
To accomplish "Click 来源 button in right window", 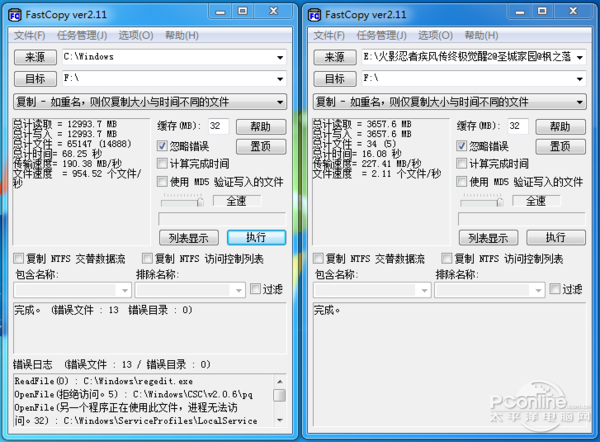I will pyautogui.click(x=335, y=57).
